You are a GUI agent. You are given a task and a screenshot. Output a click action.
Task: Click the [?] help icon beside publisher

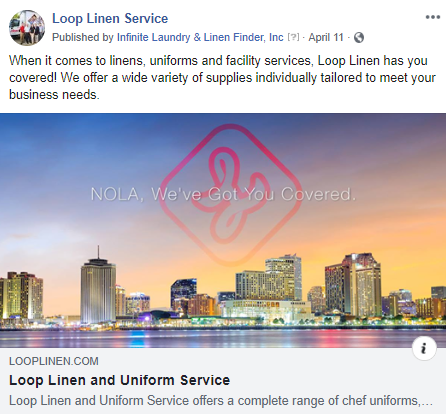point(293,37)
